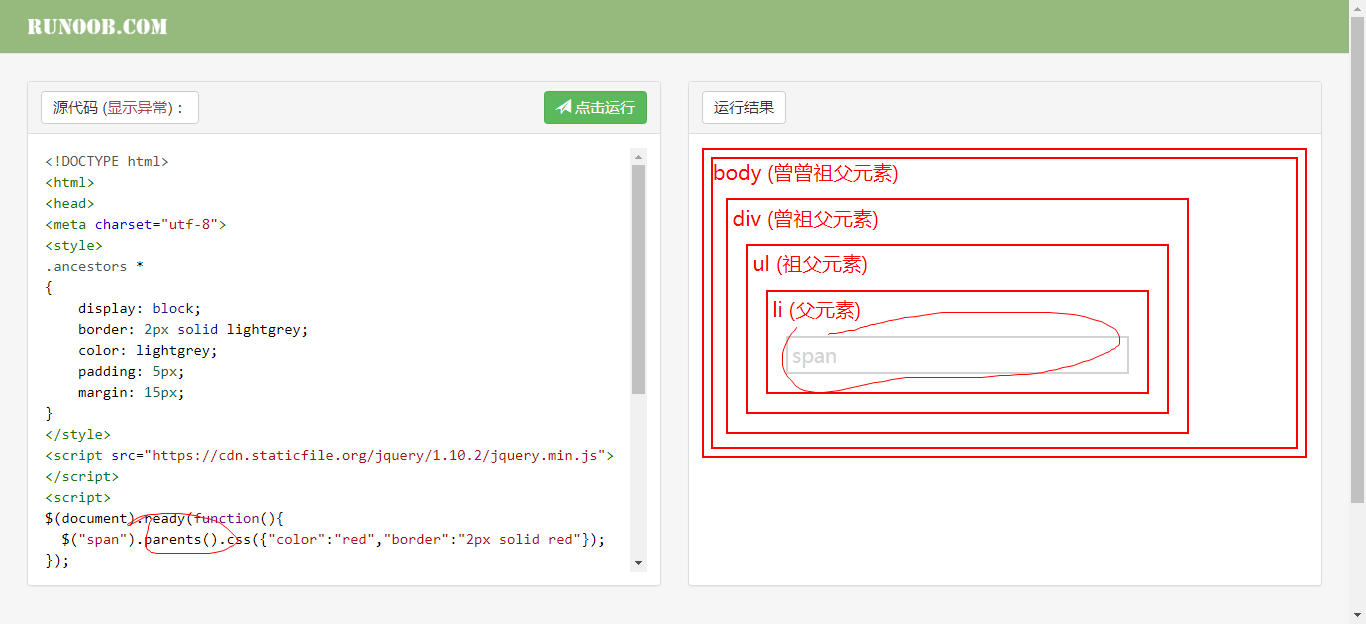Click the <html> tag line
The width and height of the screenshot is (1366, 624).
[70, 182]
